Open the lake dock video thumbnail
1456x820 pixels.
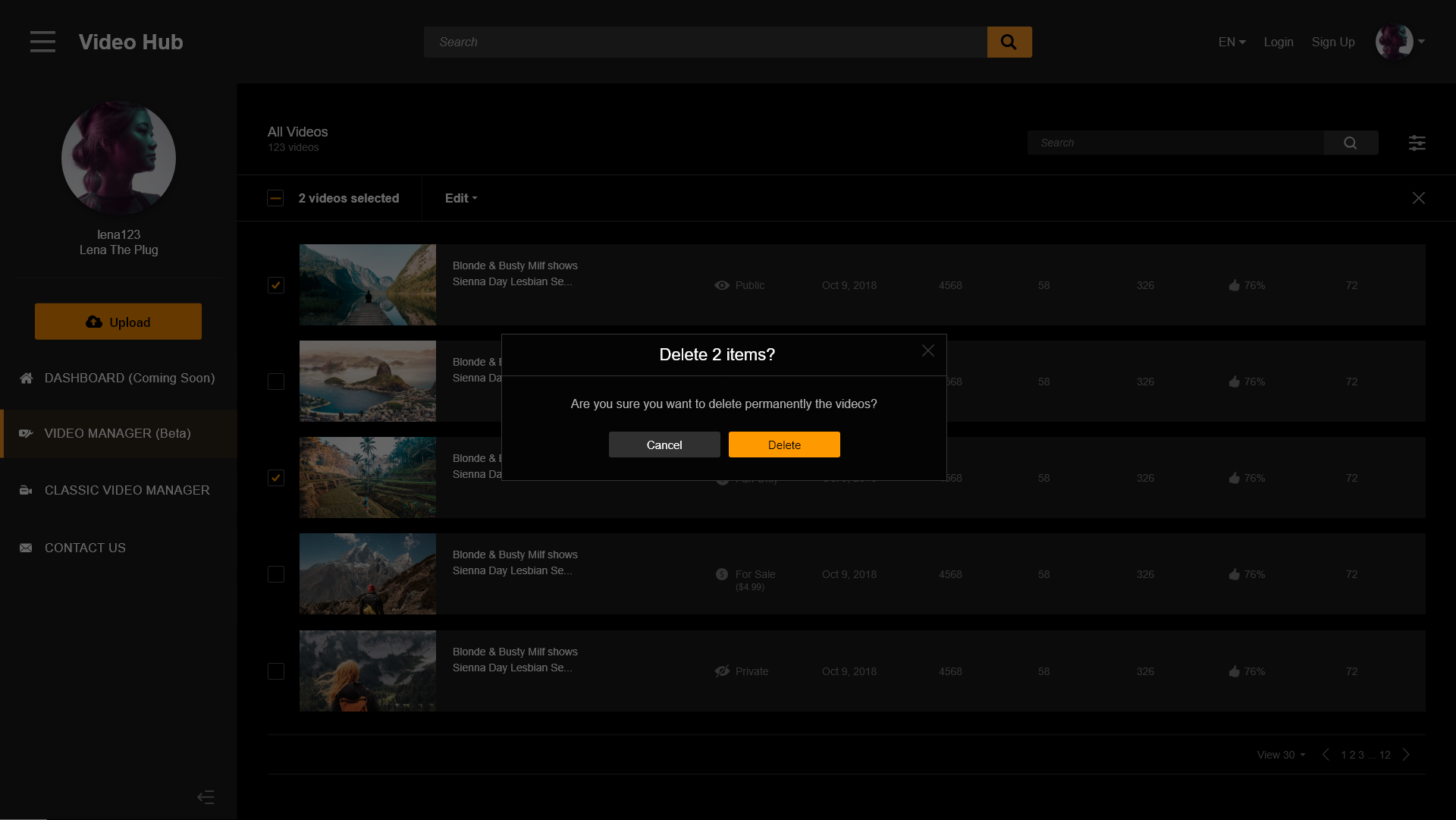point(368,284)
